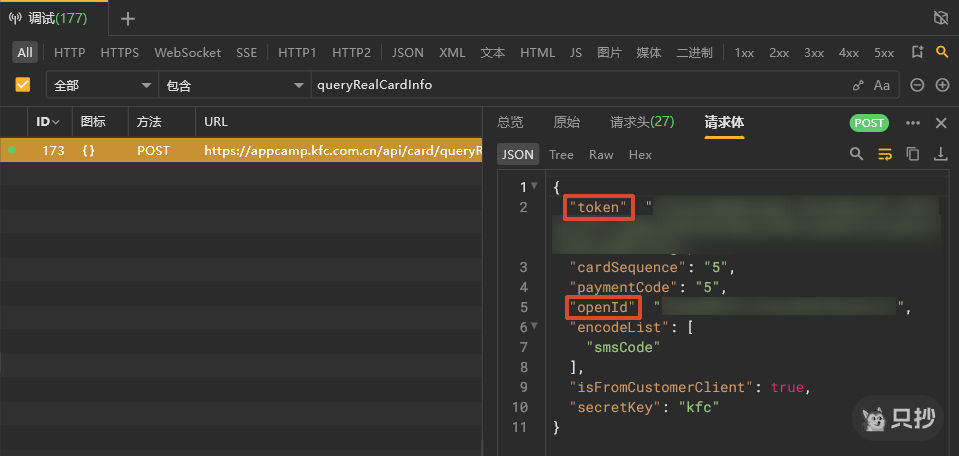Open the 全部 field dropdown
Screen dimensions: 959x456
tap(102, 86)
